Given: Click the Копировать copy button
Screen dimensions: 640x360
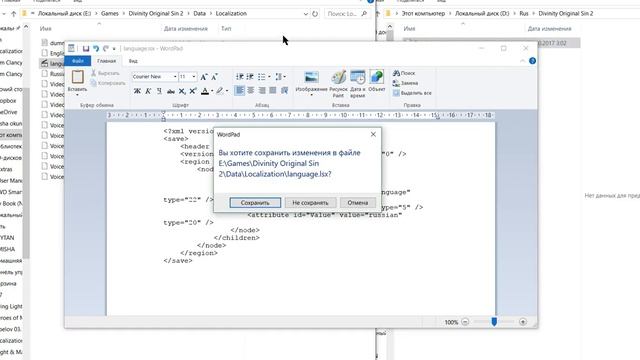Looking at the screenshot, I should [x=108, y=83].
